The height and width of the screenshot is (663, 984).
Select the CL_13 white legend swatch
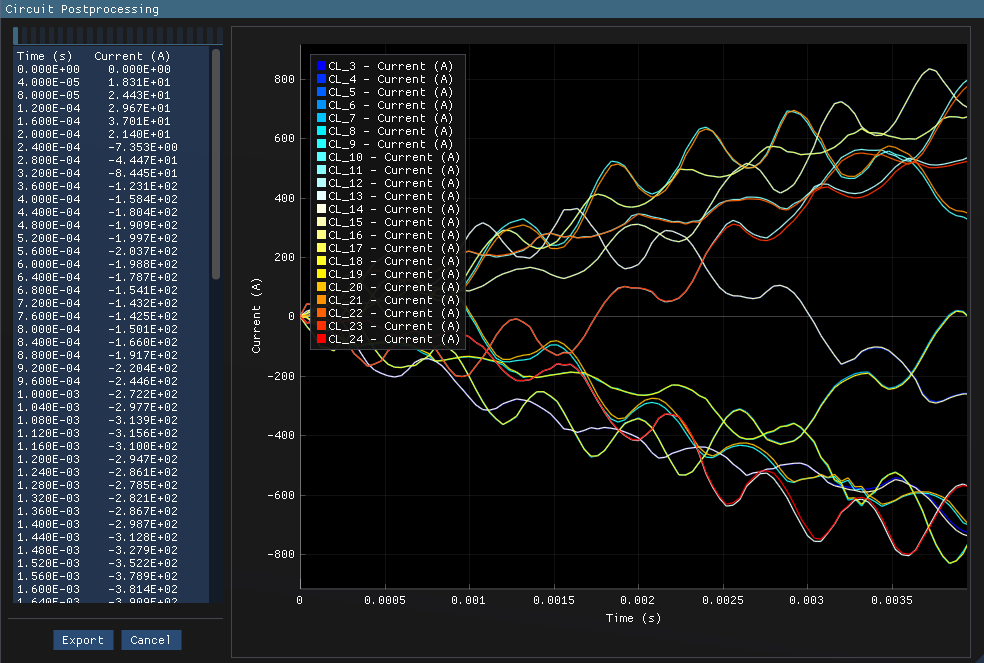click(321, 196)
